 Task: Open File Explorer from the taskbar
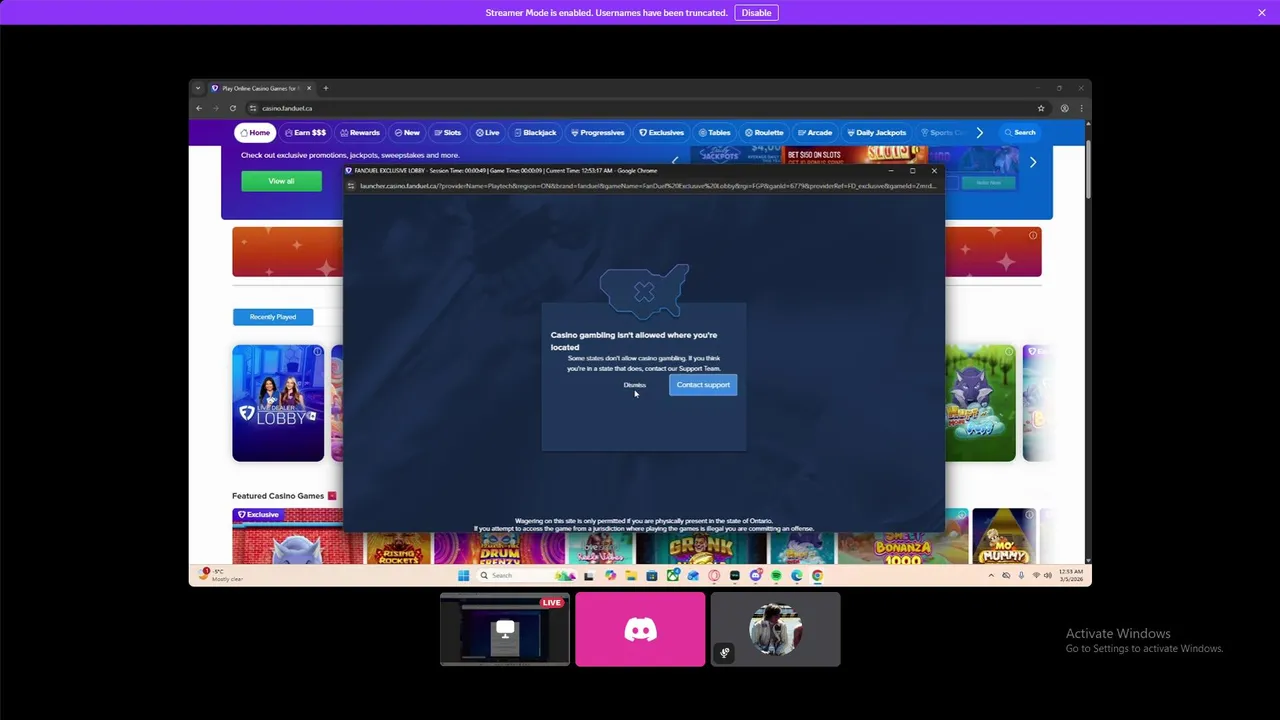(630, 575)
